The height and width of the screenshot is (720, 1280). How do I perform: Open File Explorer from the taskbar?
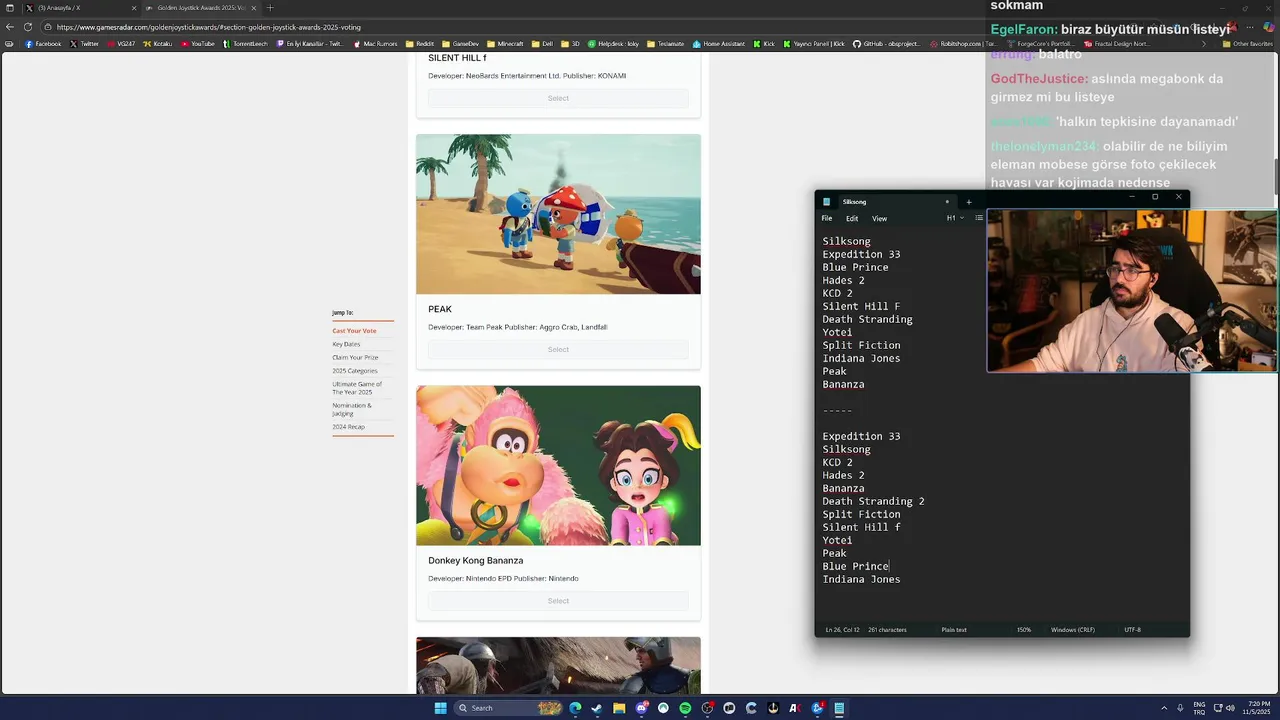(619, 708)
